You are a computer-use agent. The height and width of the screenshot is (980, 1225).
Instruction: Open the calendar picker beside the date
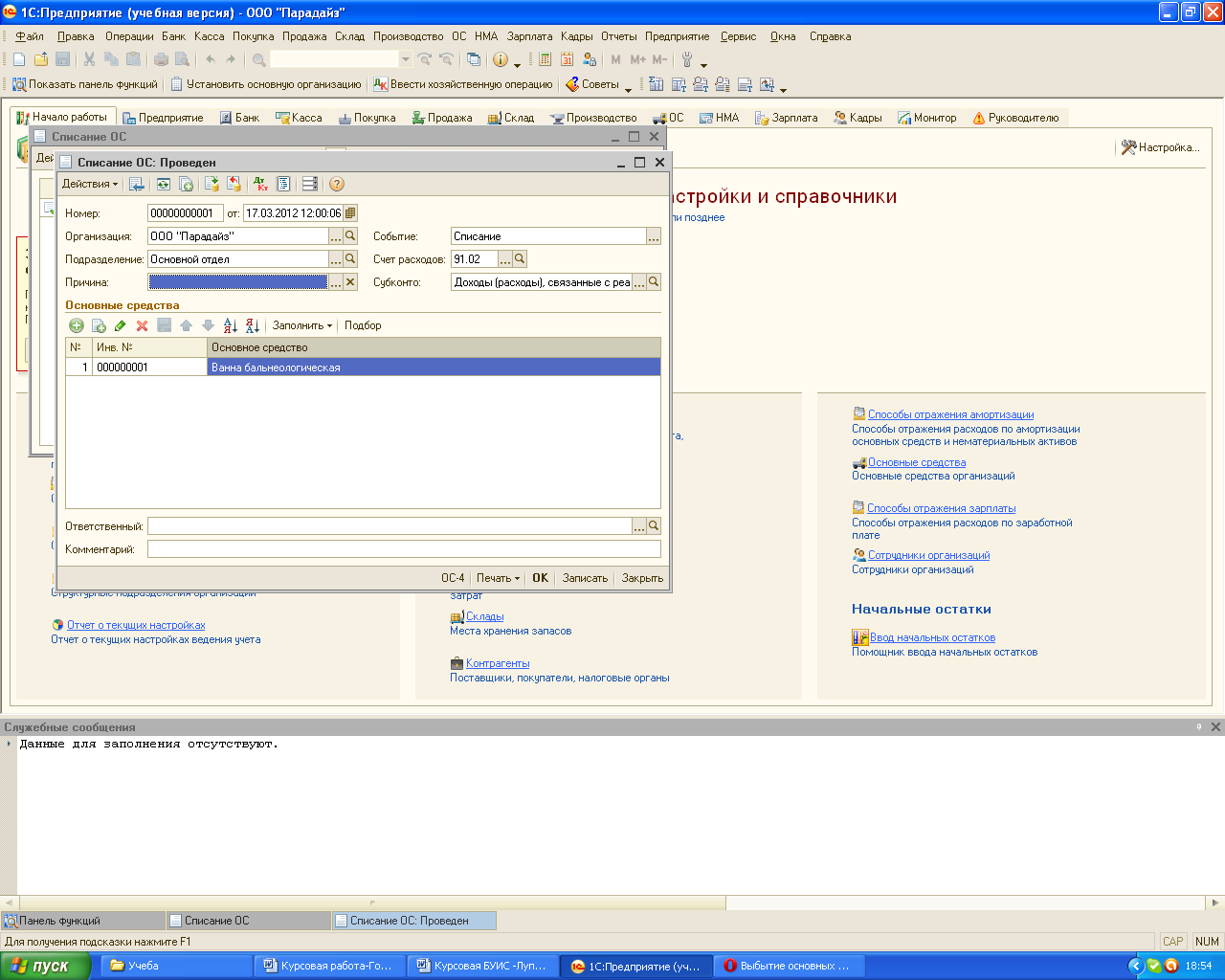[350, 213]
